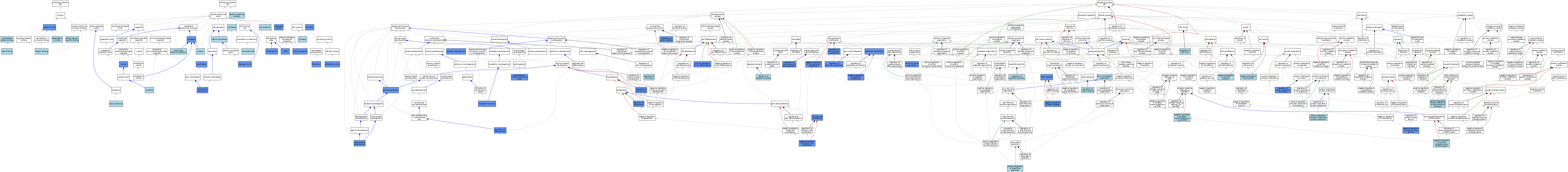Select the 'regulation of cell shape' node
This screenshot has width=1568, height=172.
tap(649, 77)
